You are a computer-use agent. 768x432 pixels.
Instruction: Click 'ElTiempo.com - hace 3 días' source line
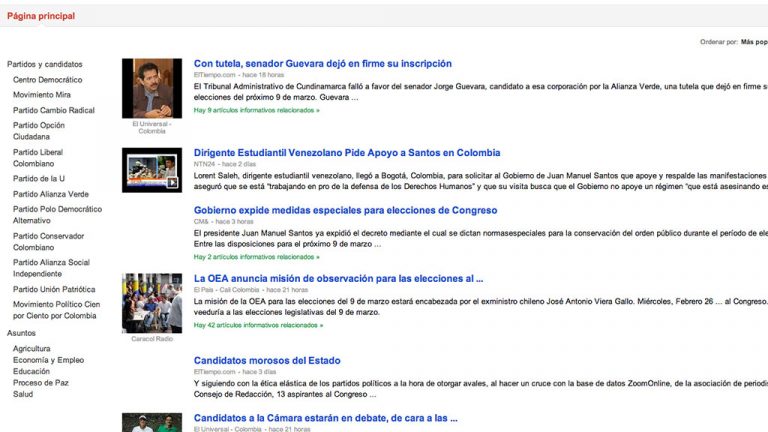click(x=235, y=372)
